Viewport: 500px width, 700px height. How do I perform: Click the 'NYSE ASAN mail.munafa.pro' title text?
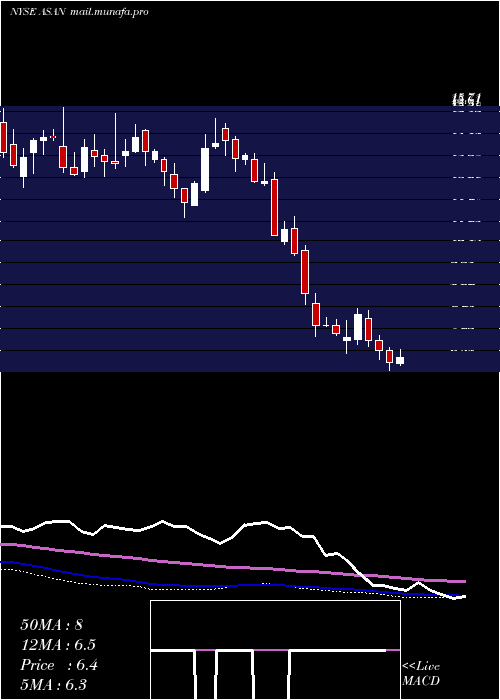[x=79, y=12]
